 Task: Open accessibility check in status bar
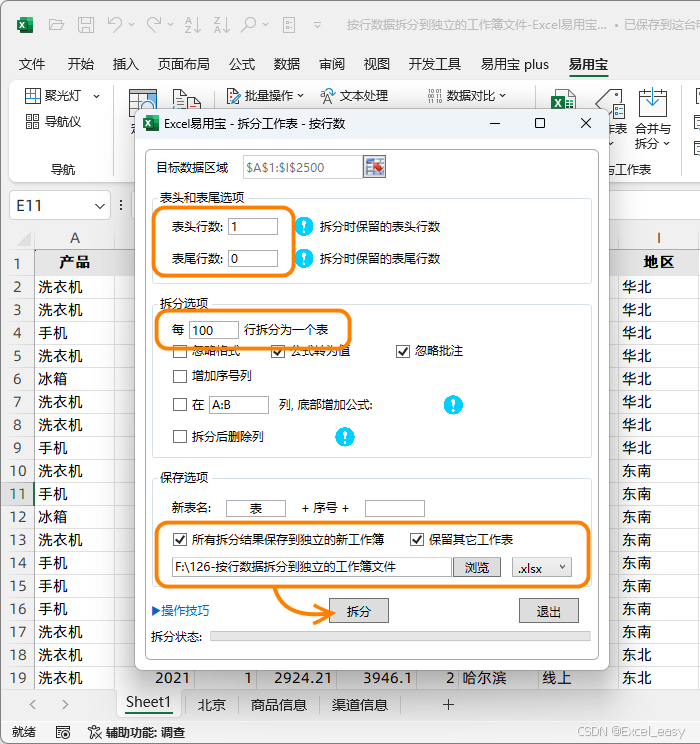point(136,732)
